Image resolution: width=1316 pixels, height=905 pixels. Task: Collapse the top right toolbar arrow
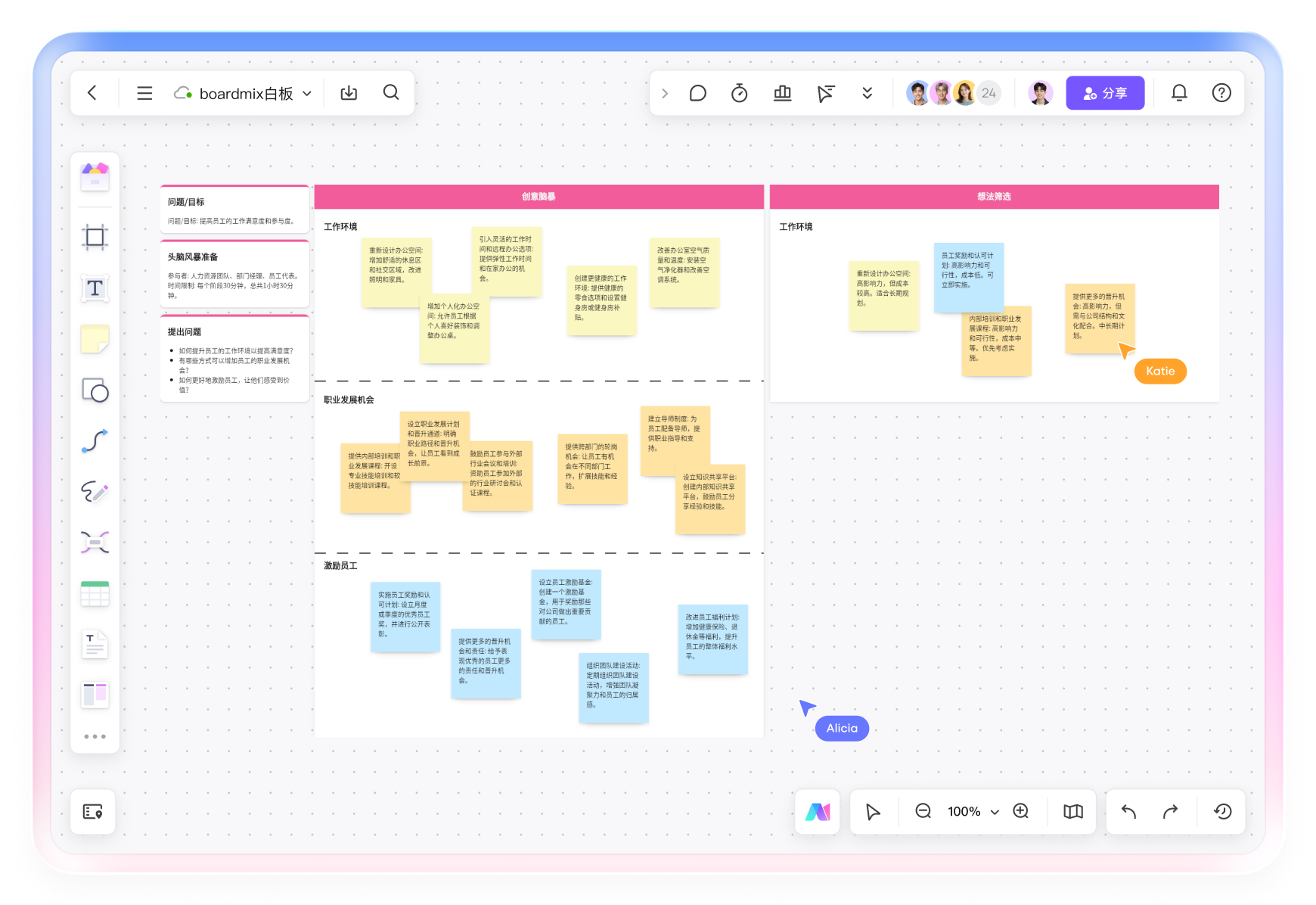click(664, 93)
